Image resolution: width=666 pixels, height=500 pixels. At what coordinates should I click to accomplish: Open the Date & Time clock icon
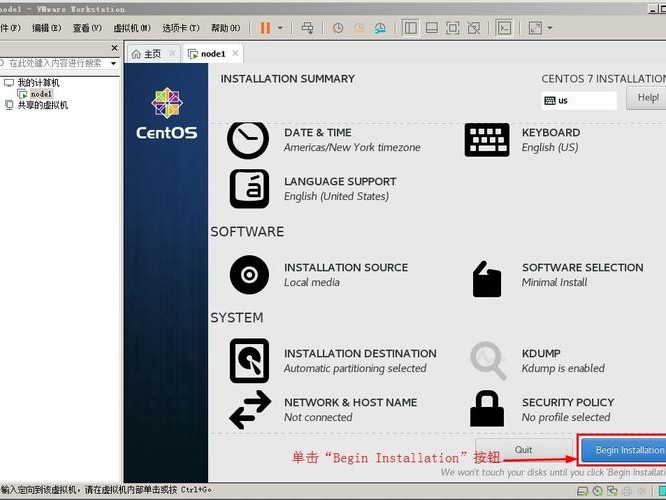[x=248, y=140]
